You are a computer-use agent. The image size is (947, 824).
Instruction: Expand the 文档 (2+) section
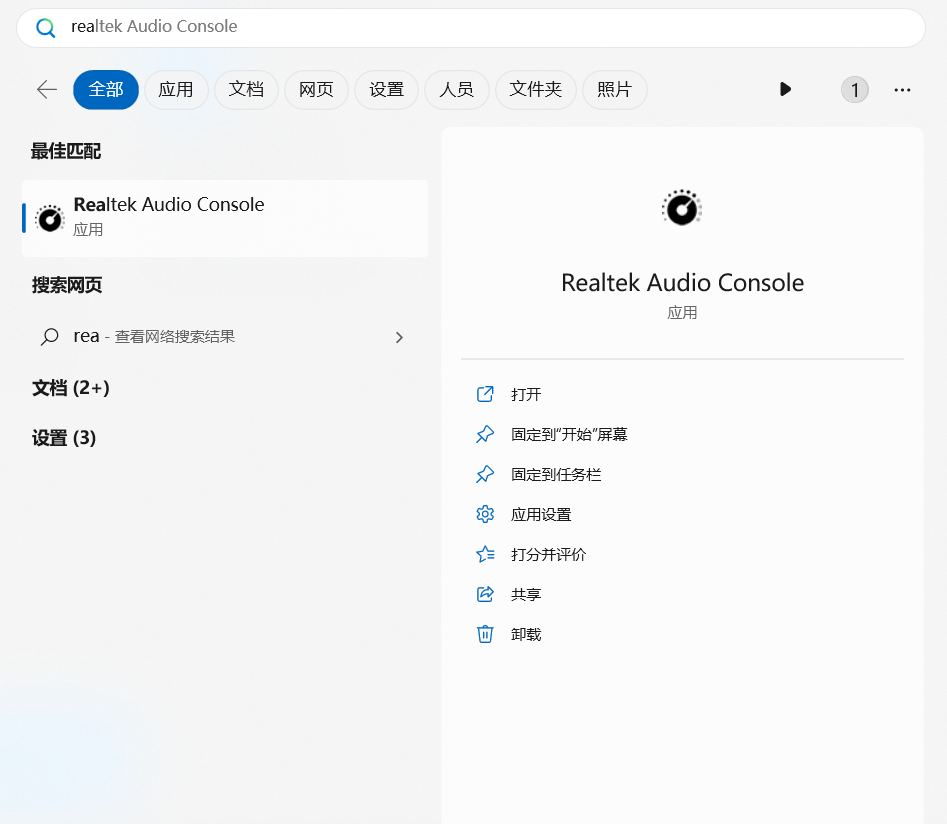point(70,388)
